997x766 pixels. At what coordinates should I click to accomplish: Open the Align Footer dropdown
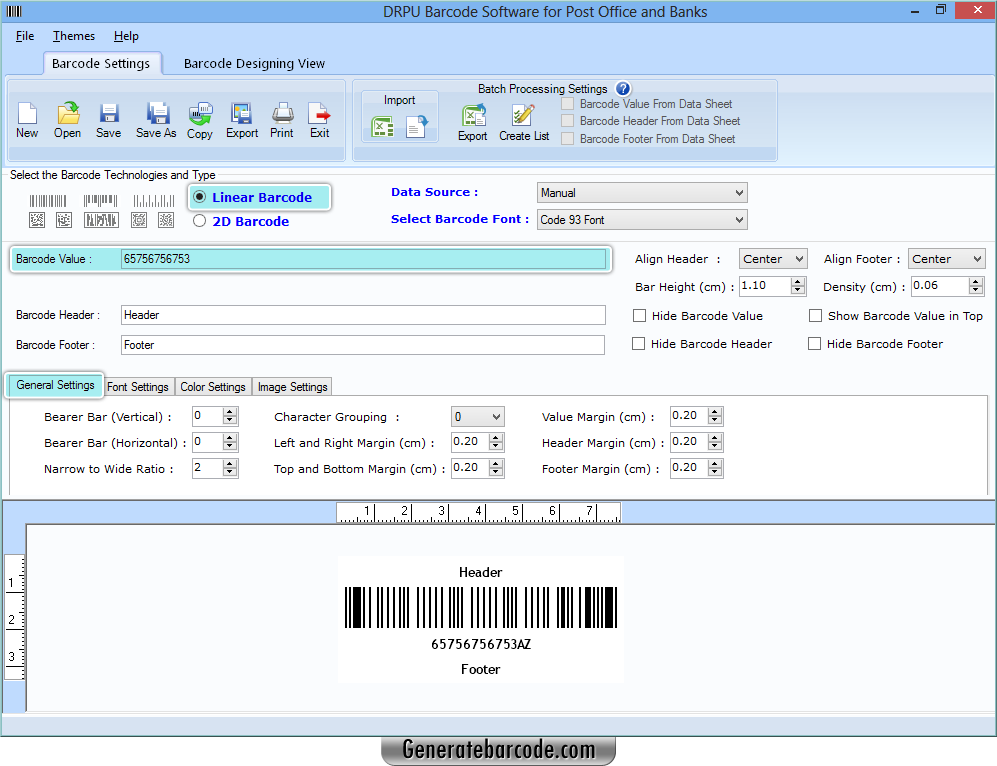pyautogui.click(x=947, y=259)
